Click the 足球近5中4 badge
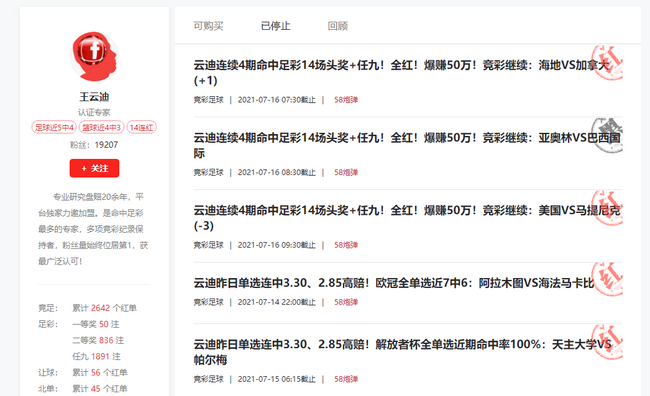 [54, 127]
